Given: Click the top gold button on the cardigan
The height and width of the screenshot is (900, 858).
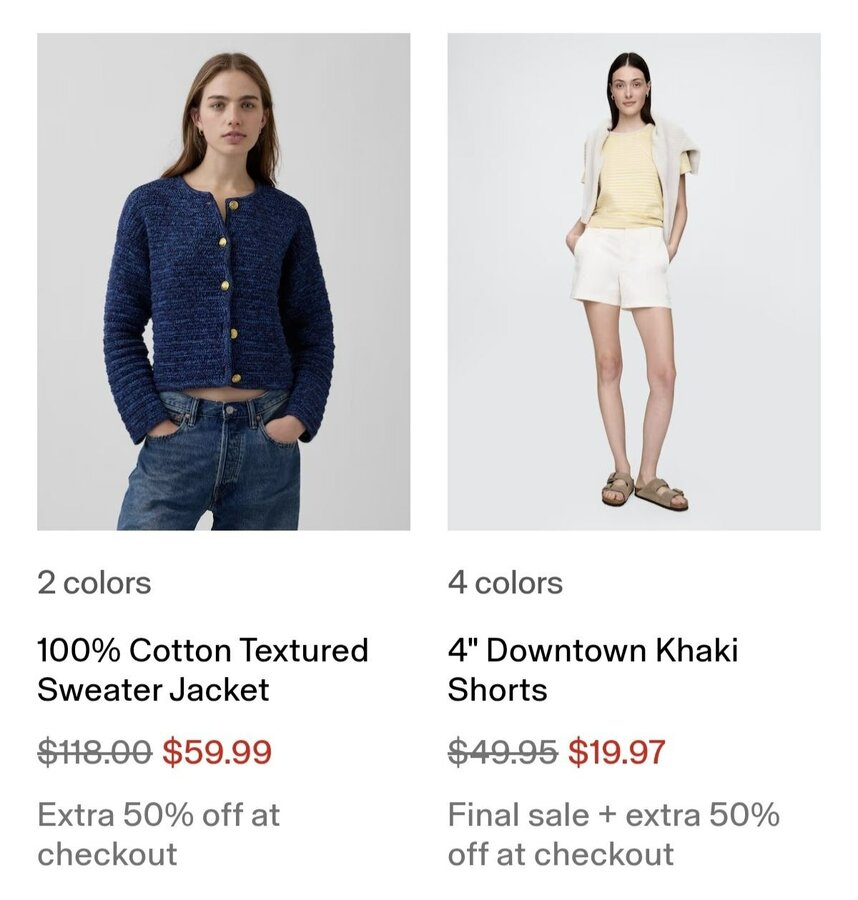Looking at the screenshot, I should pyautogui.click(x=233, y=205).
